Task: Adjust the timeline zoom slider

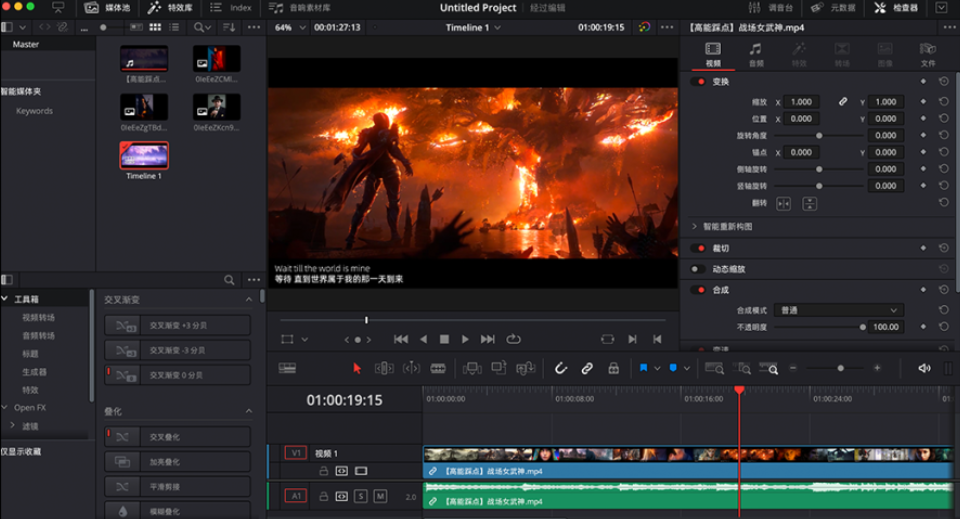Action: [x=840, y=368]
